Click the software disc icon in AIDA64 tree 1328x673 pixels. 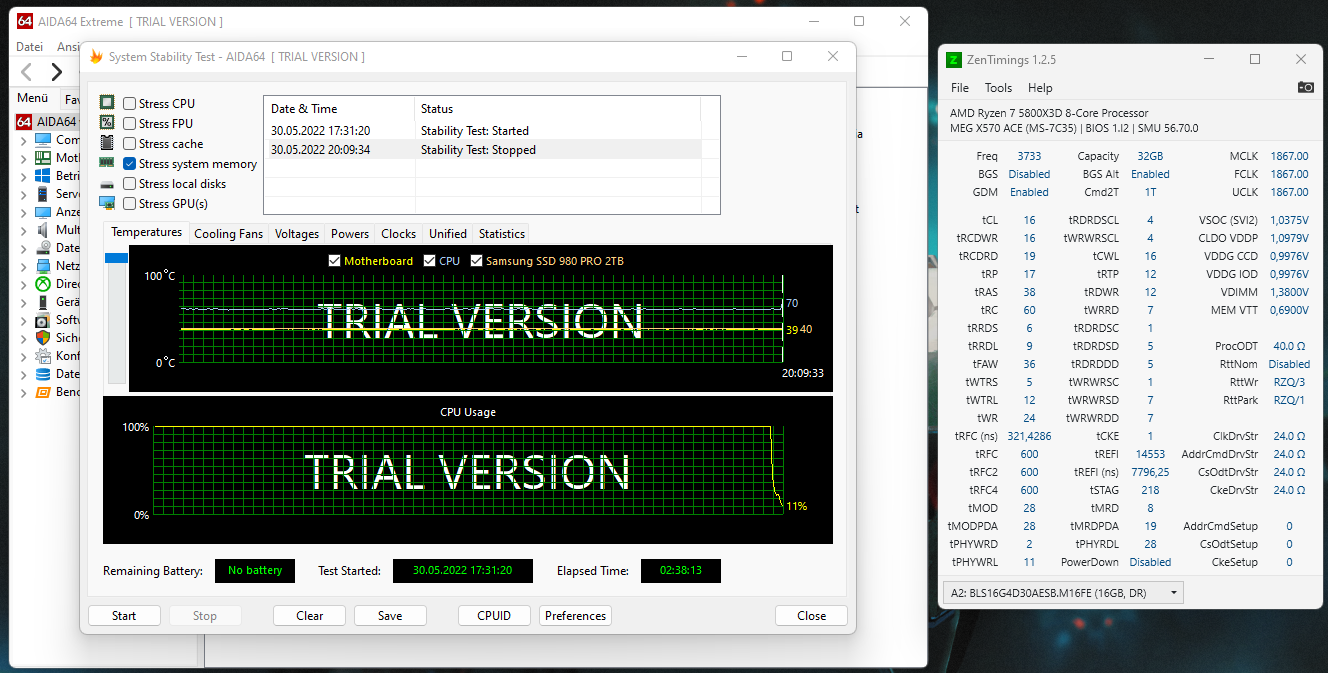point(43,320)
